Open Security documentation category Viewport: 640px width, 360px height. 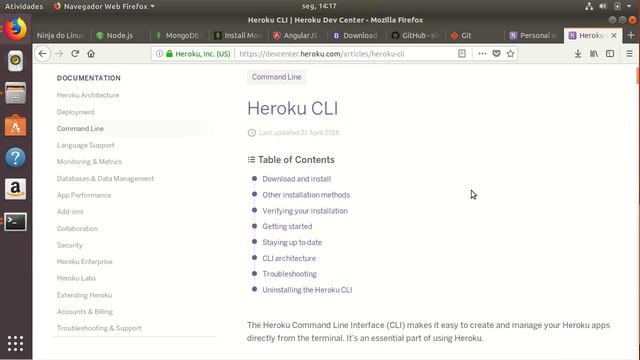coord(69,245)
